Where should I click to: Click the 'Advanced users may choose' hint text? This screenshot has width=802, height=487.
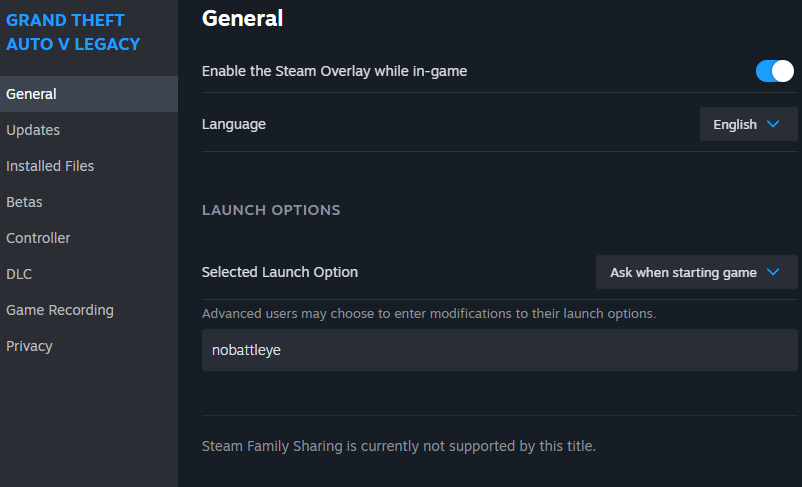pyautogui.click(x=428, y=314)
